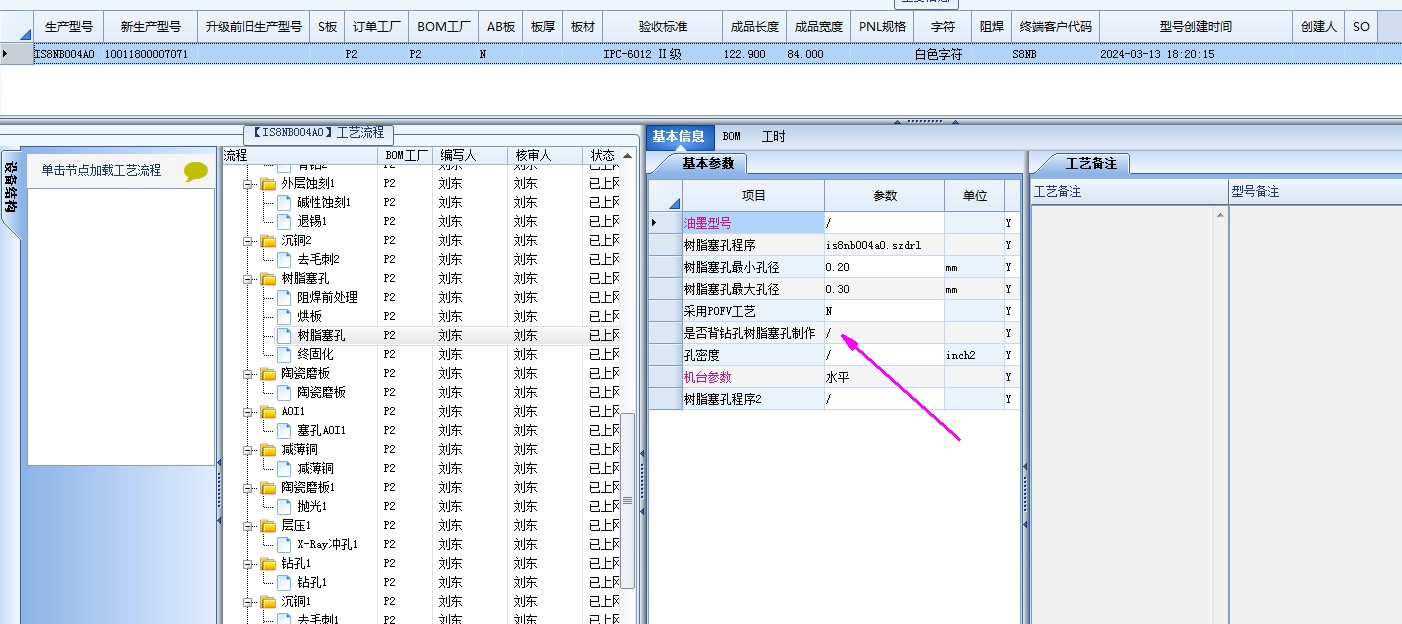Click document icon of 碱性蚀刻1
This screenshot has height=624, width=1402.
284,202
